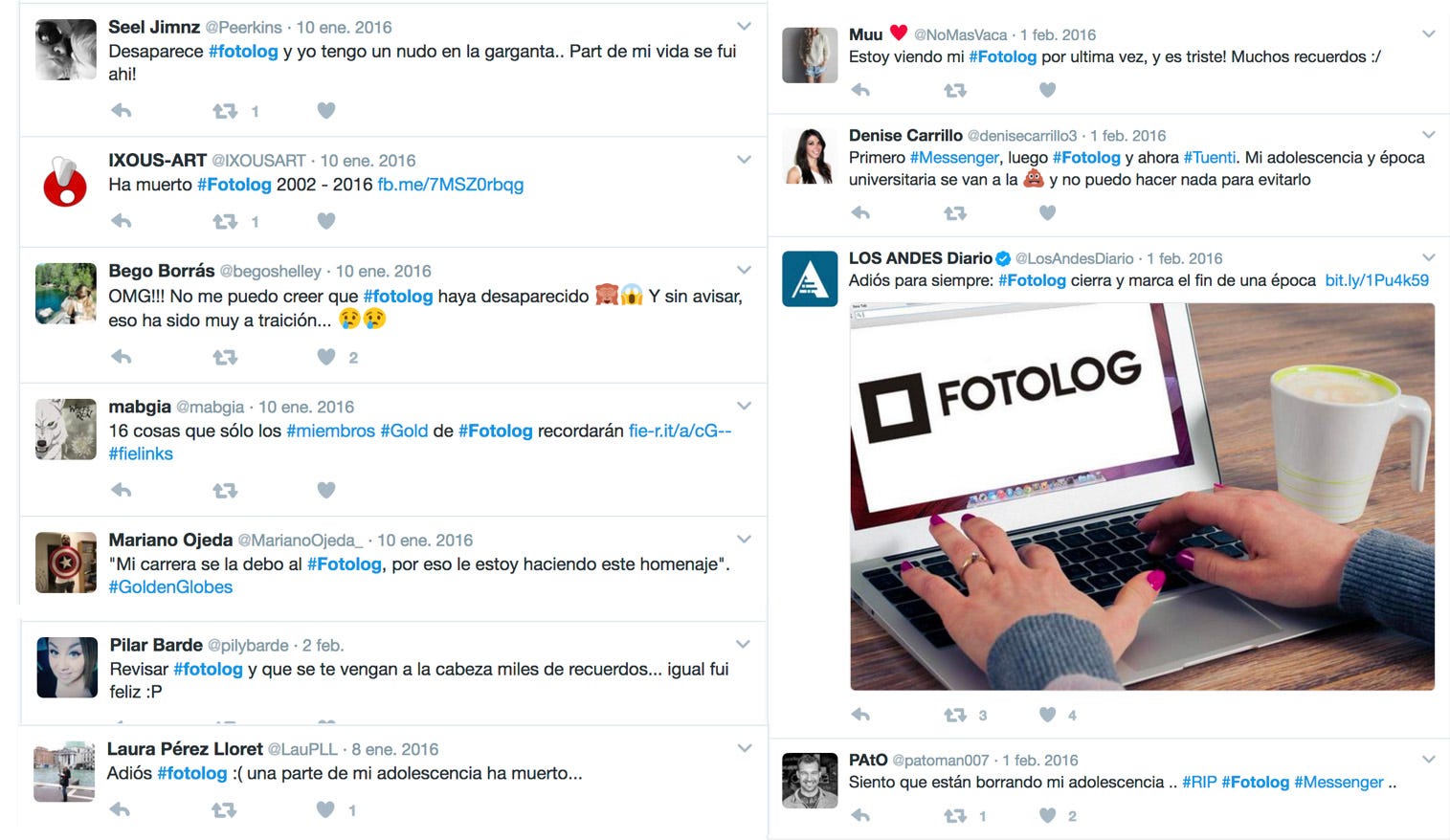Image resolution: width=1450 pixels, height=840 pixels.
Task: Open the #GoldenGlobes hashtag
Action: click(x=170, y=587)
